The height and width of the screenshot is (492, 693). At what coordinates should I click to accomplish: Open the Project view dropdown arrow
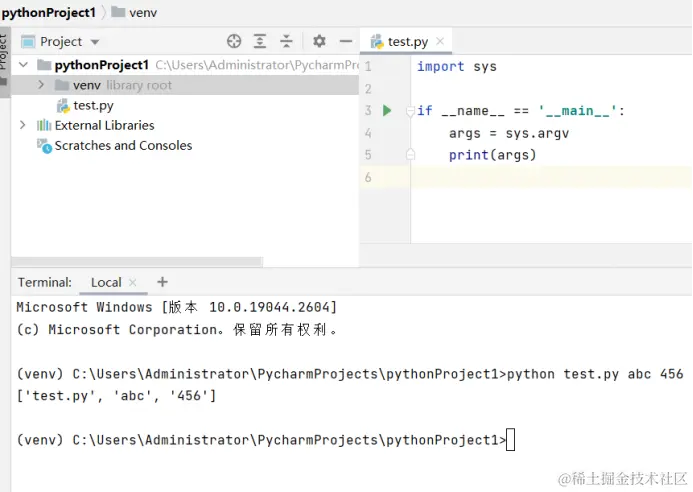pos(95,42)
